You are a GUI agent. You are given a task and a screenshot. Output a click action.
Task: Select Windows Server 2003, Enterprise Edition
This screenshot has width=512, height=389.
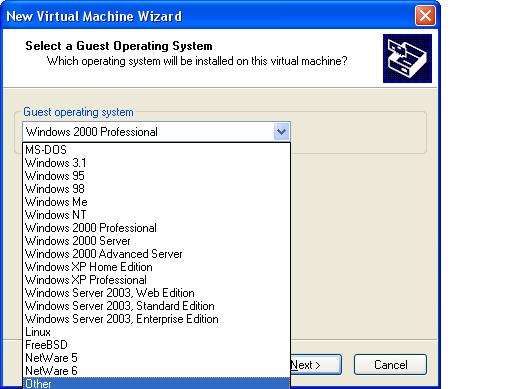[157, 319]
